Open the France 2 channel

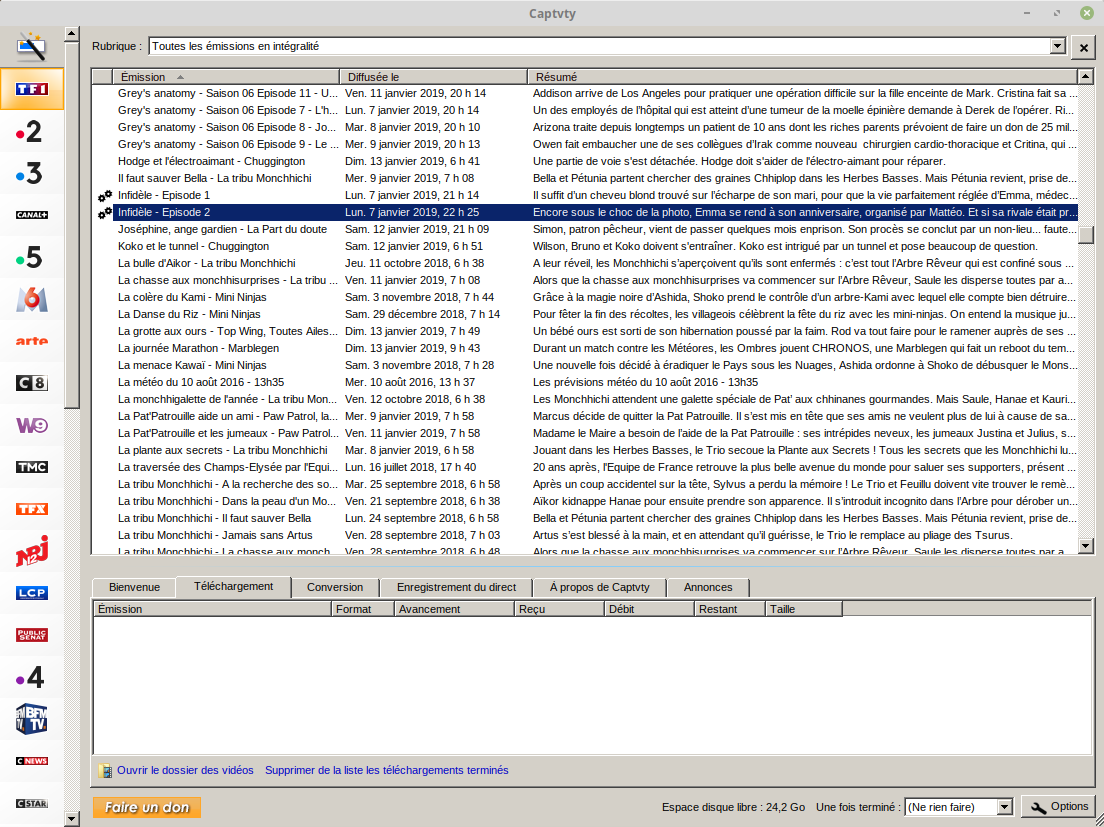31,131
